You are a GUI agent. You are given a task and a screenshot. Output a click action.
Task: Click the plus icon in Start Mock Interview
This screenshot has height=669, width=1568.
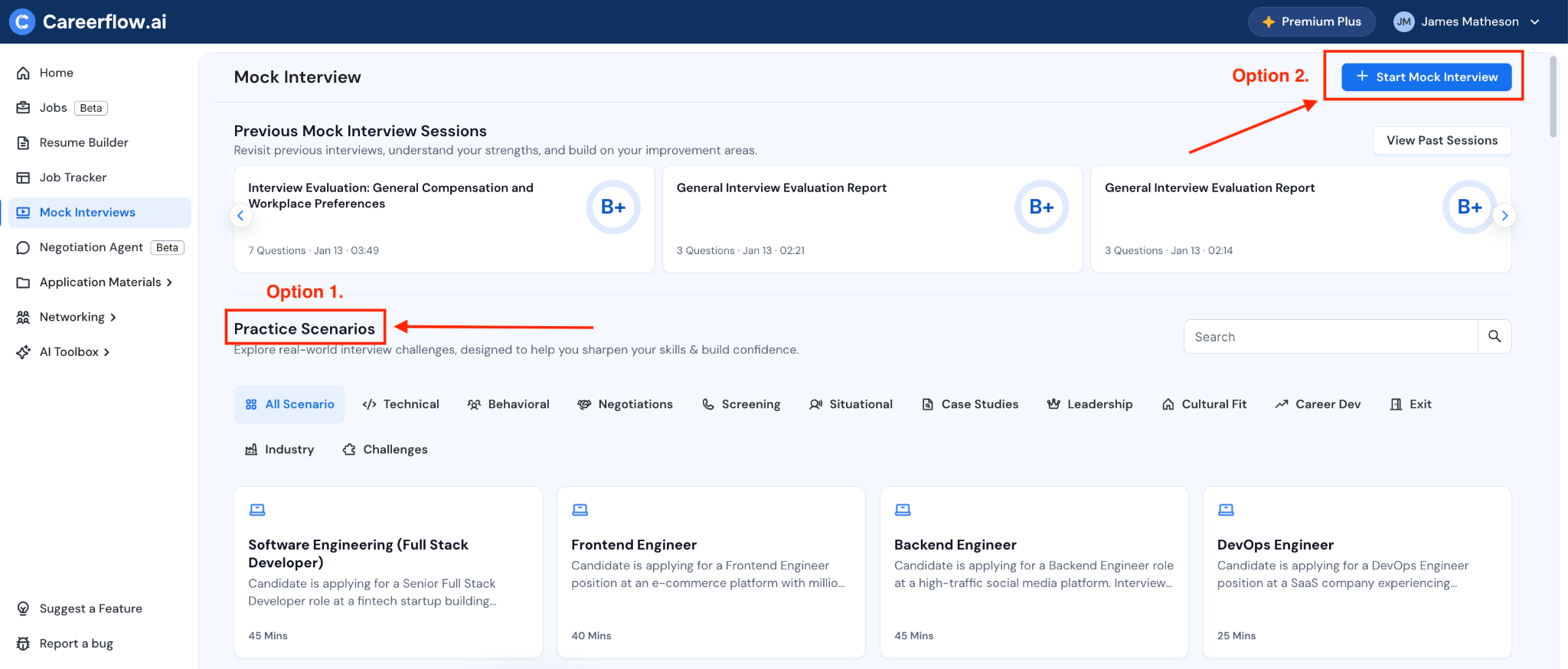(x=1362, y=77)
